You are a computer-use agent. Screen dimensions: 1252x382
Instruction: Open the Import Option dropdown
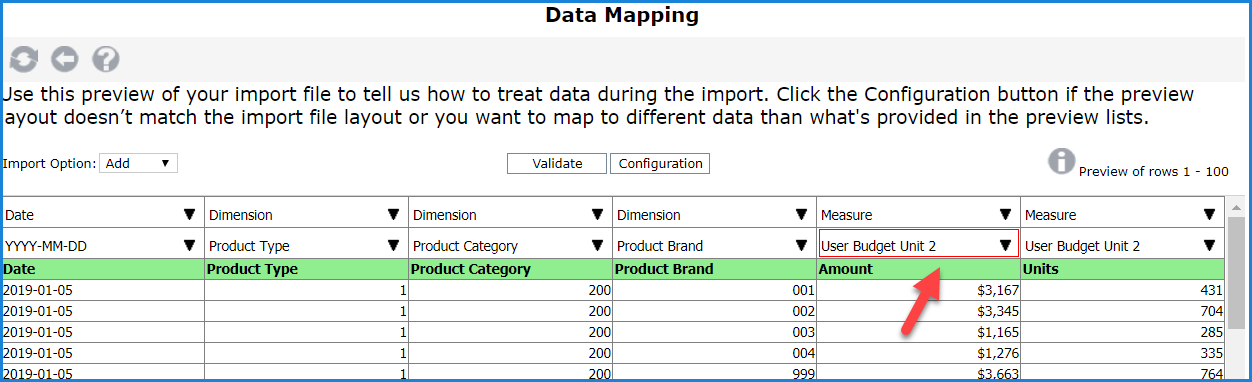click(x=138, y=163)
